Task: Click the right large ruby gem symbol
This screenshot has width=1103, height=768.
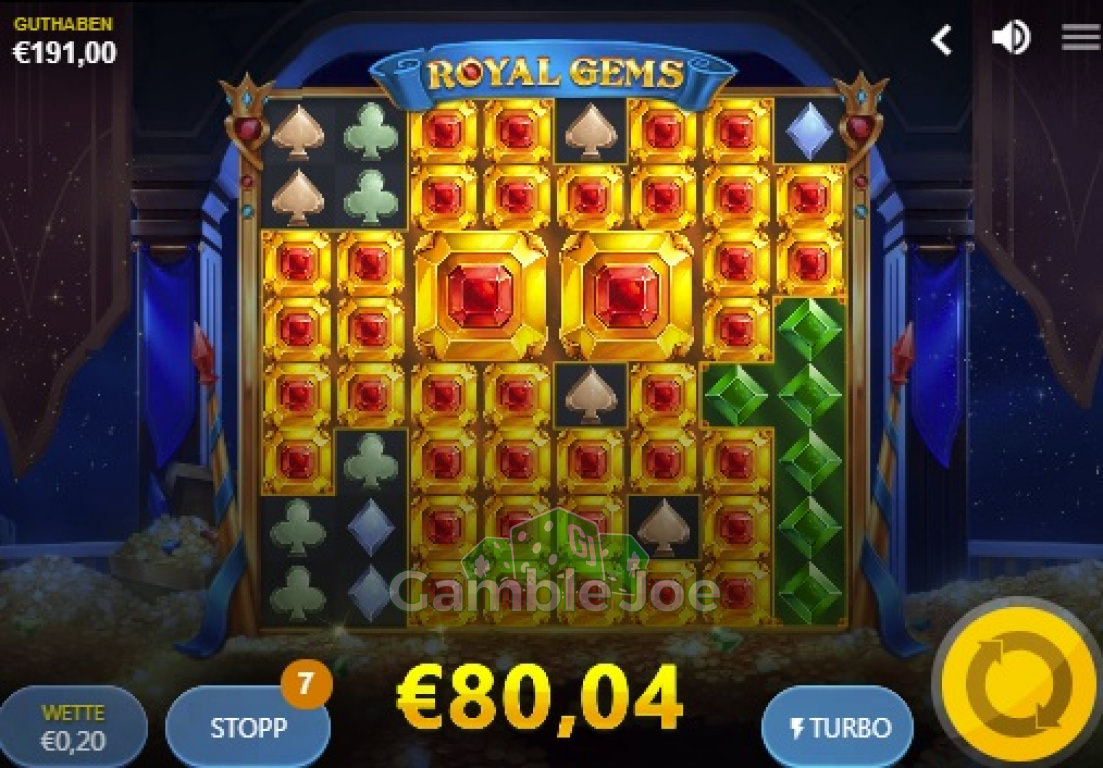Action: click(x=627, y=296)
